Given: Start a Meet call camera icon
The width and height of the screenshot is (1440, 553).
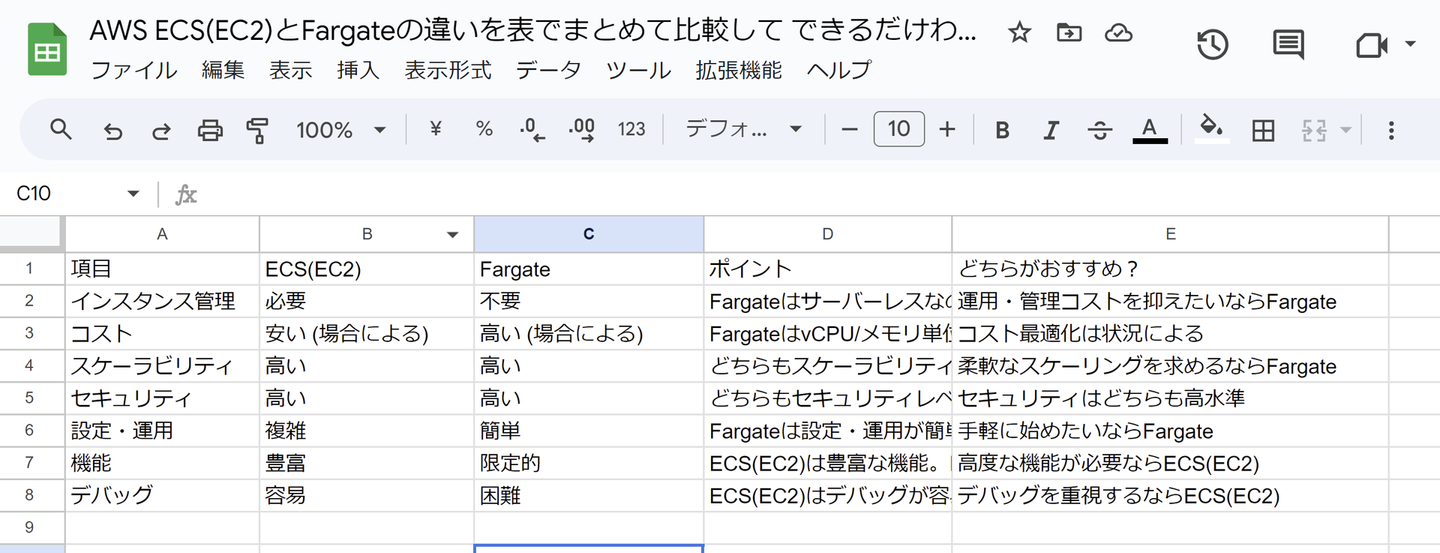Looking at the screenshot, I should pyautogui.click(x=1372, y=45).
